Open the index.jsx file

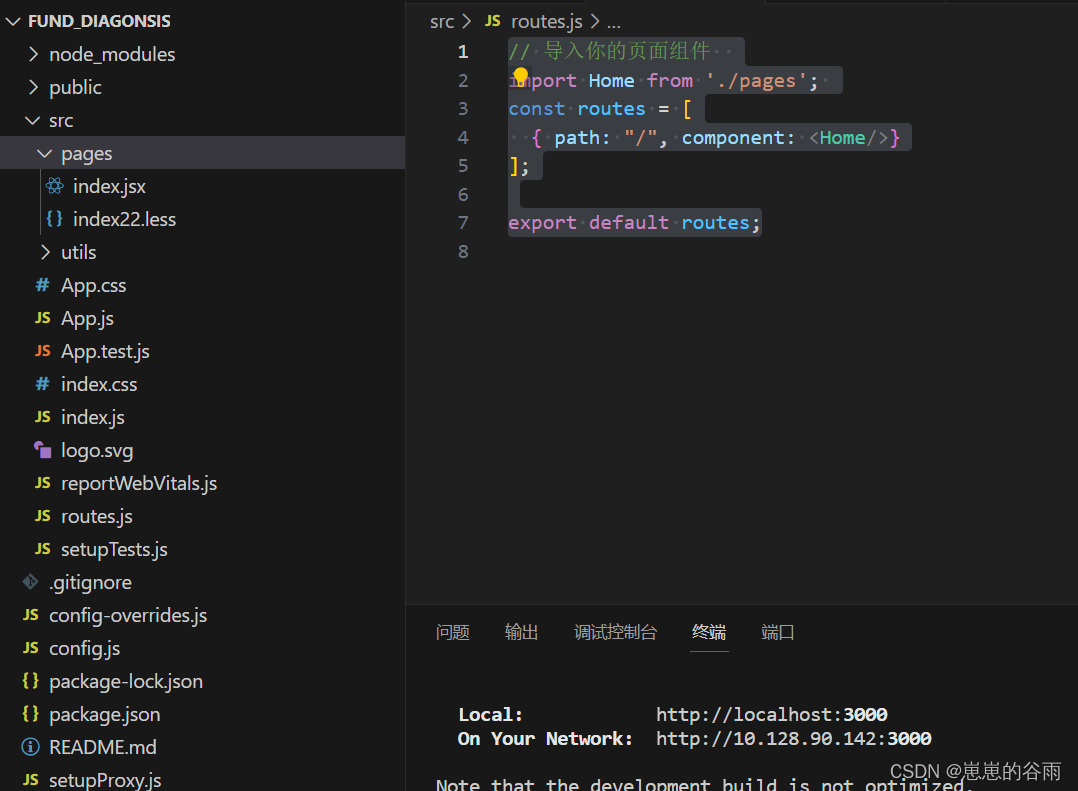(x=109, y=186)
